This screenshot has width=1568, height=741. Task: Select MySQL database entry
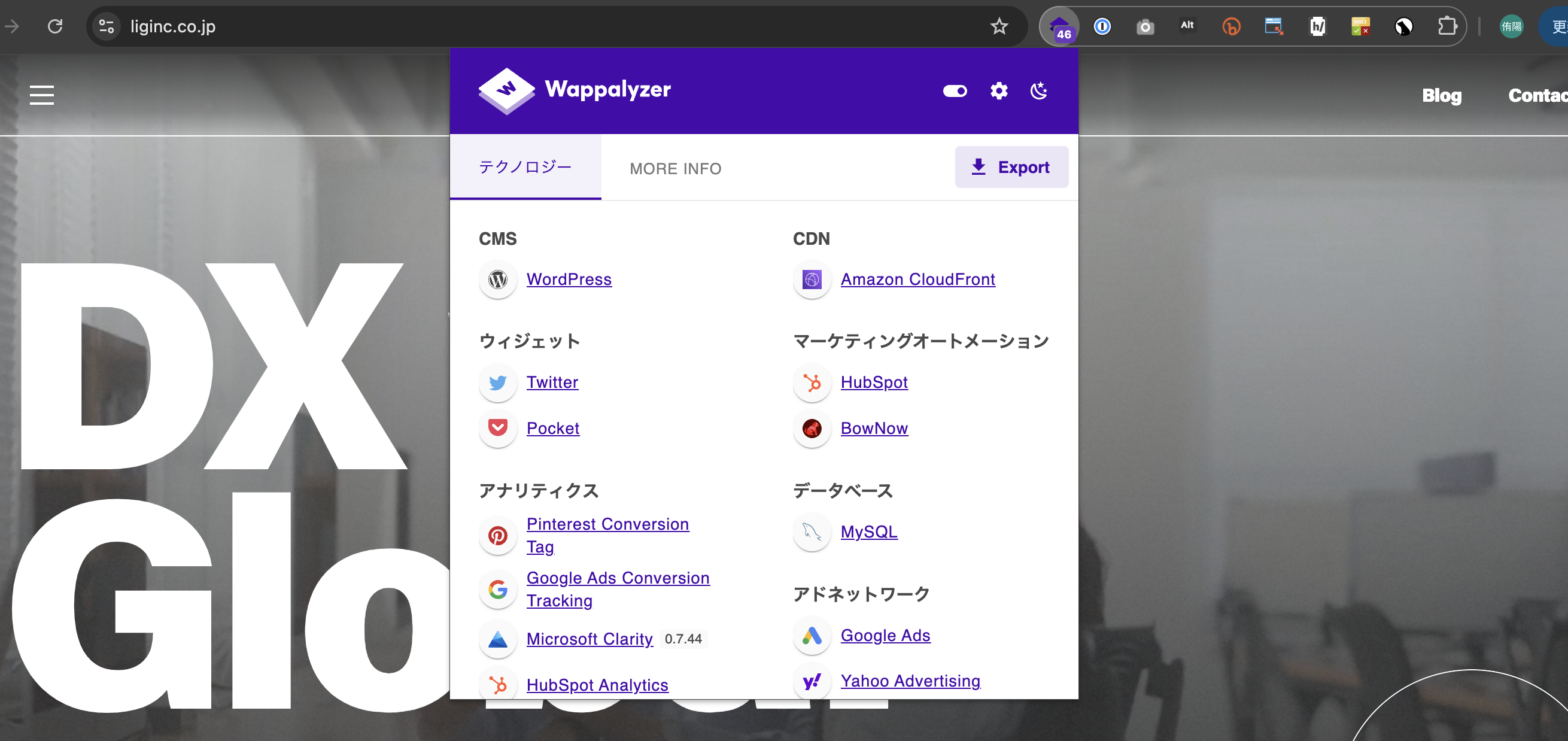868,531
